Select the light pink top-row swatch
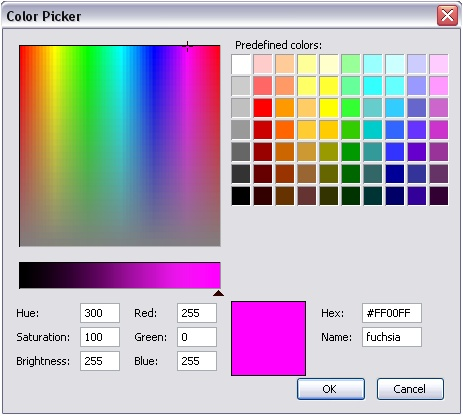 263,64
